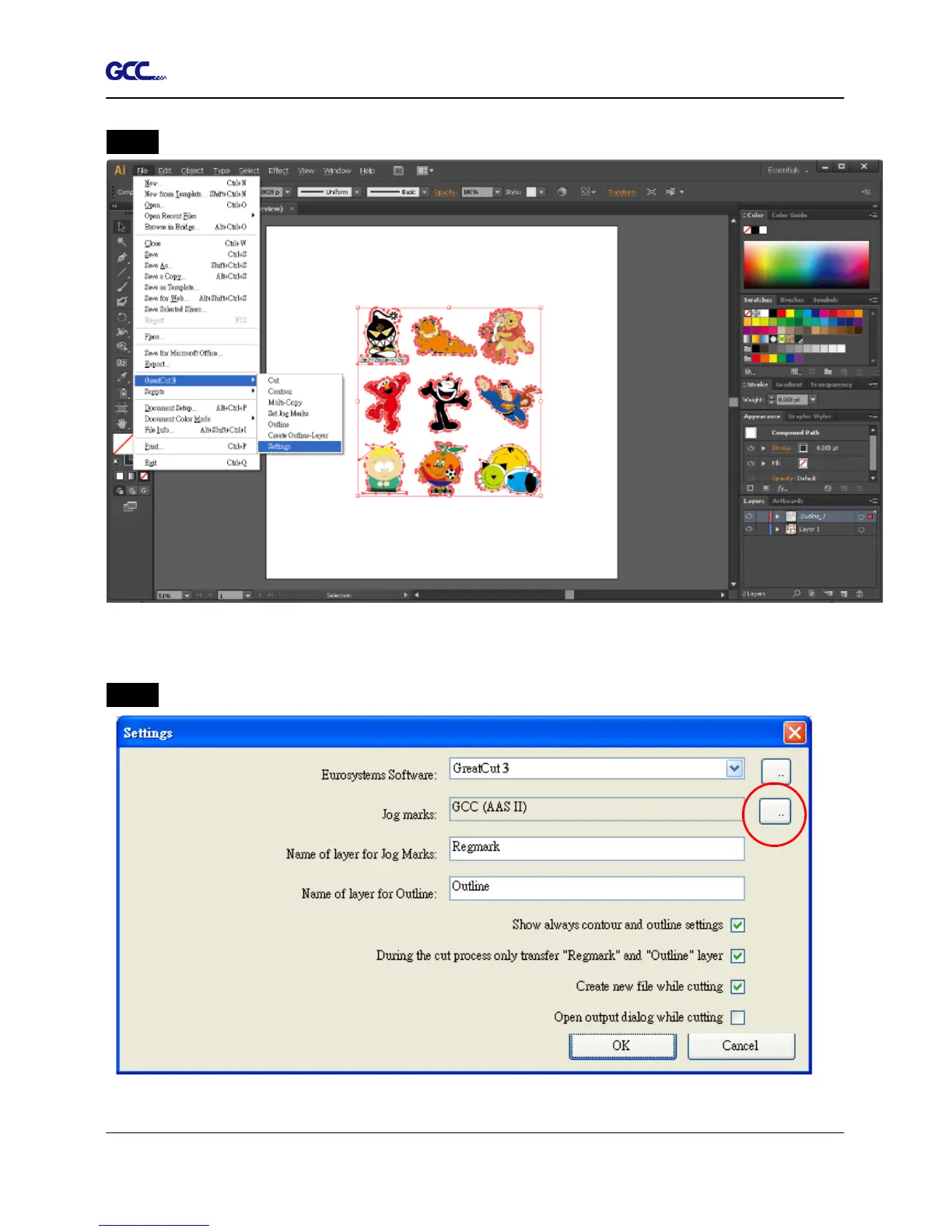Expand the Stroke appearance attribute

click(764, 448)
